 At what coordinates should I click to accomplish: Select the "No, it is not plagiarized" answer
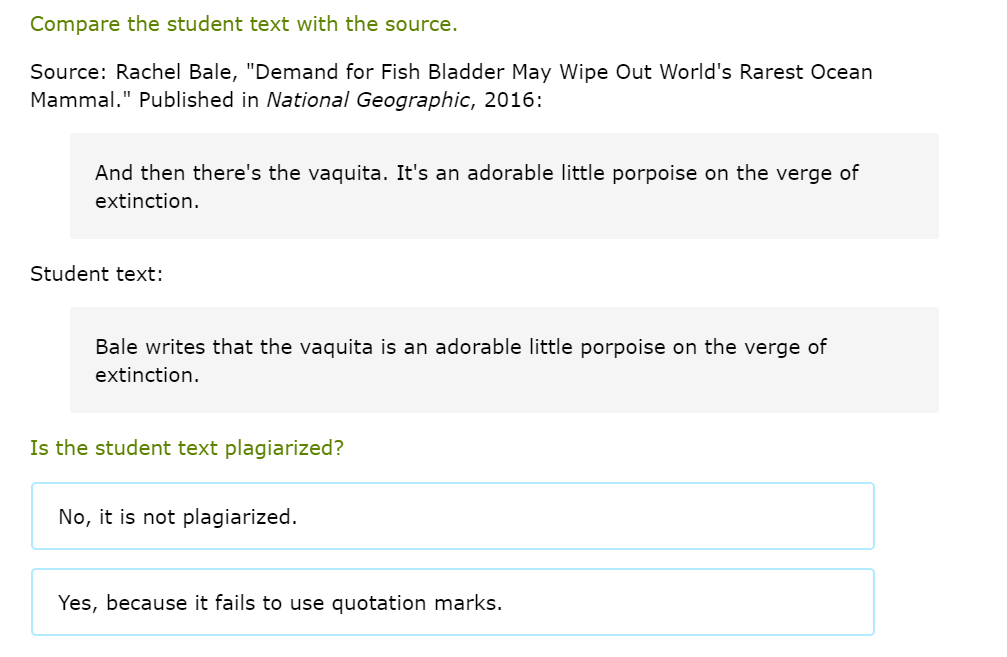tap(452, 517)
